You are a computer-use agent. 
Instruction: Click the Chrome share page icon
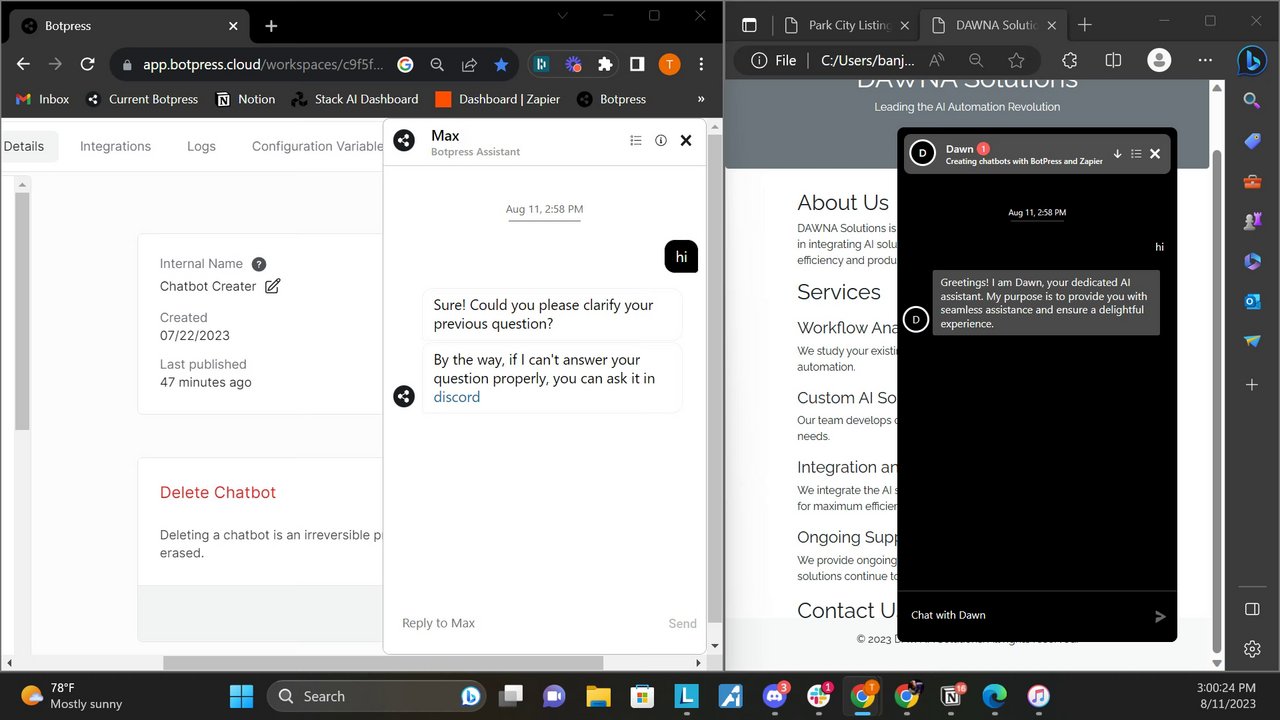coord(469,64)
